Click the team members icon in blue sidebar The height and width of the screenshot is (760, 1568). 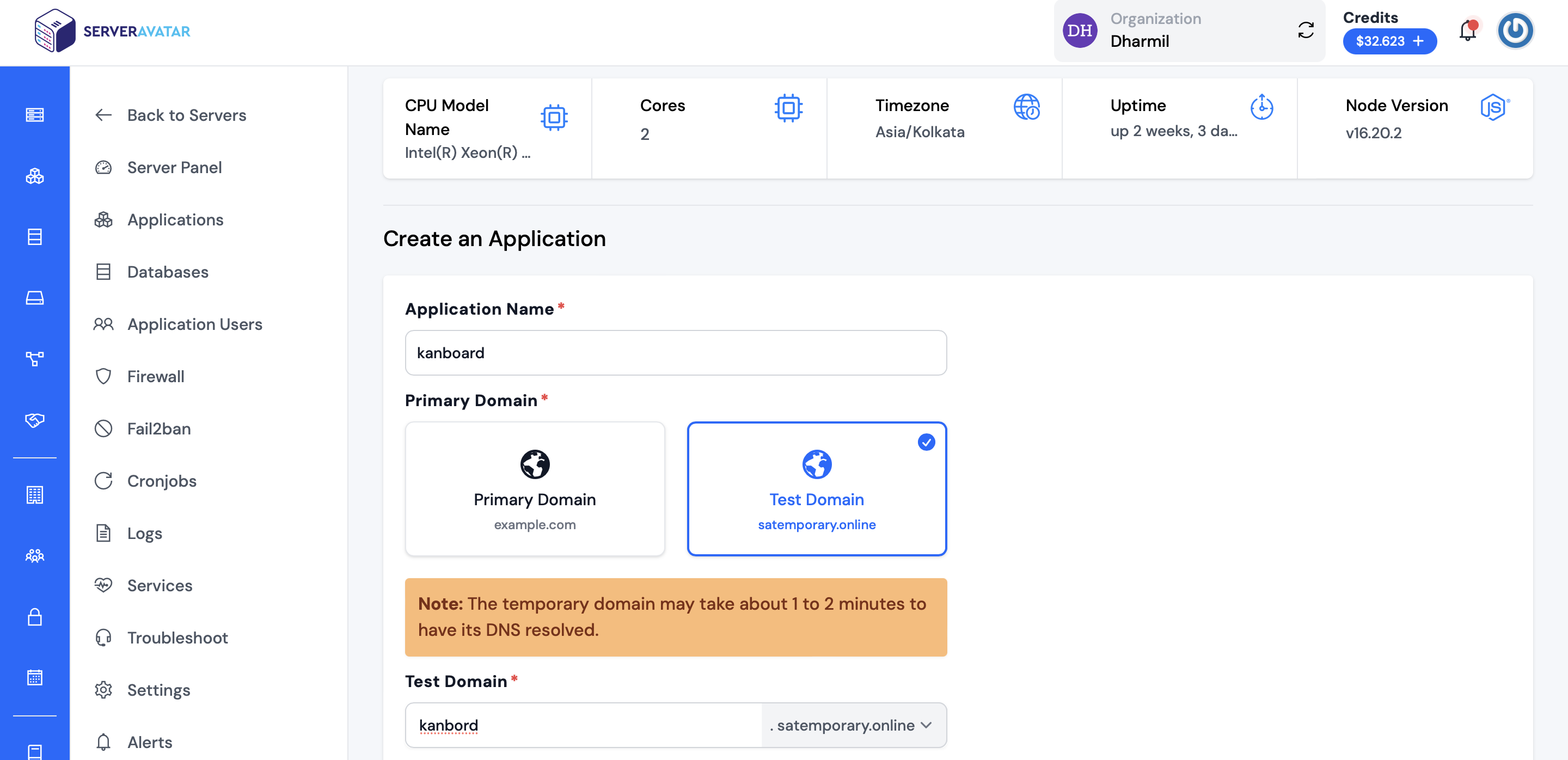pyautogui.click(x=35, y=555)
